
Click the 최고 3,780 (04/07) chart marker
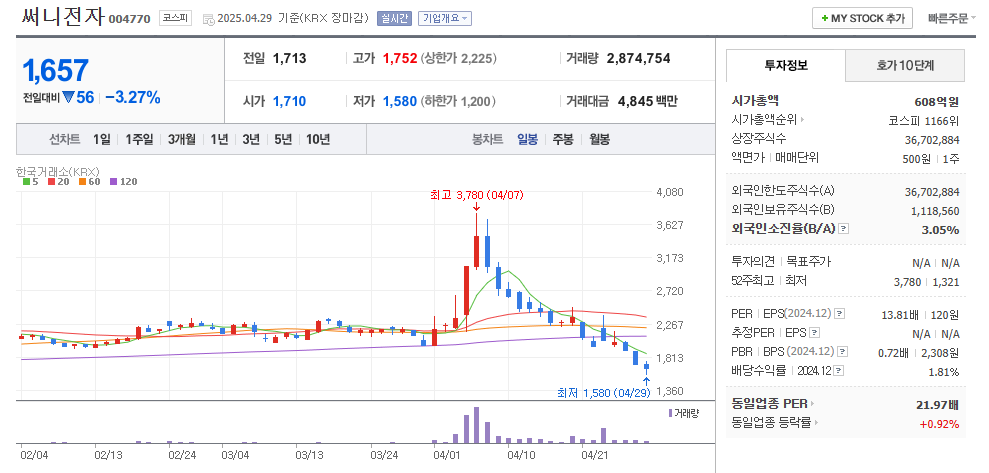point(476,196)
